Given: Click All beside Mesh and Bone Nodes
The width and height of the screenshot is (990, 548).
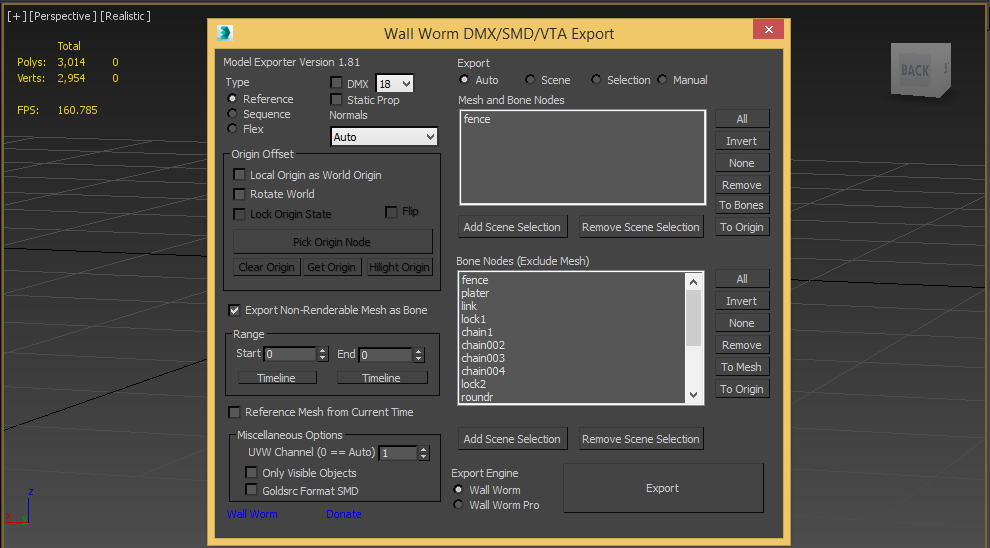Looking at the screenshot, I should [742, 119].
